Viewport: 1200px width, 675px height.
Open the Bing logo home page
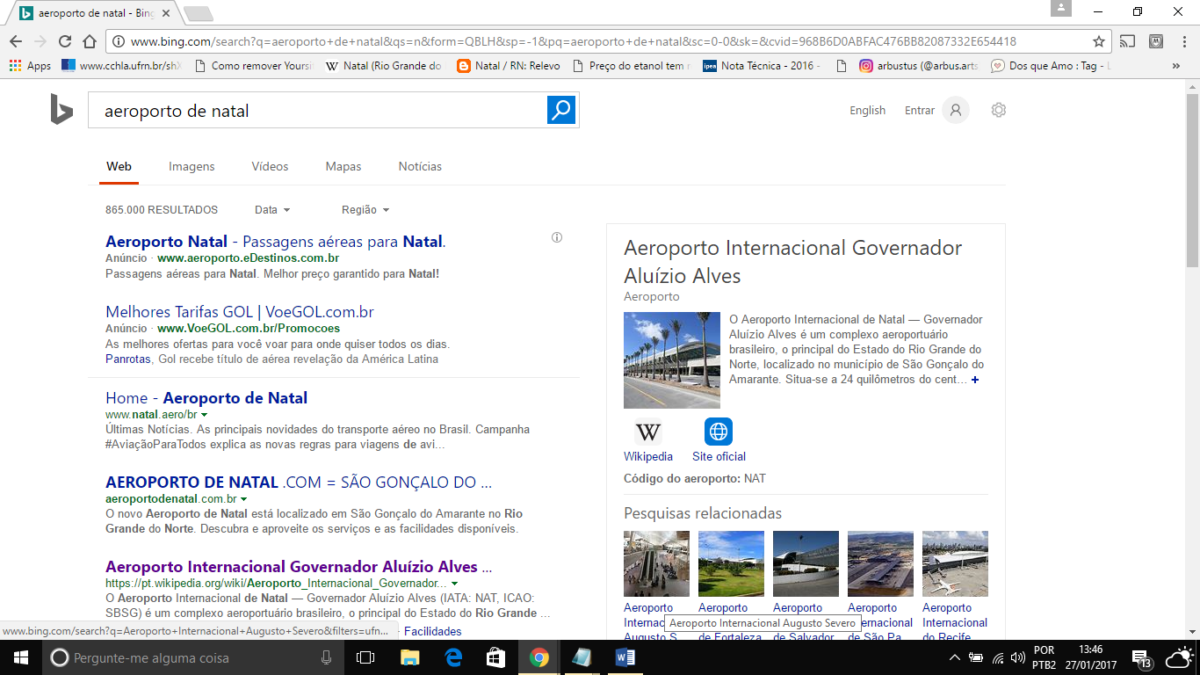click(x=61, y=111)
